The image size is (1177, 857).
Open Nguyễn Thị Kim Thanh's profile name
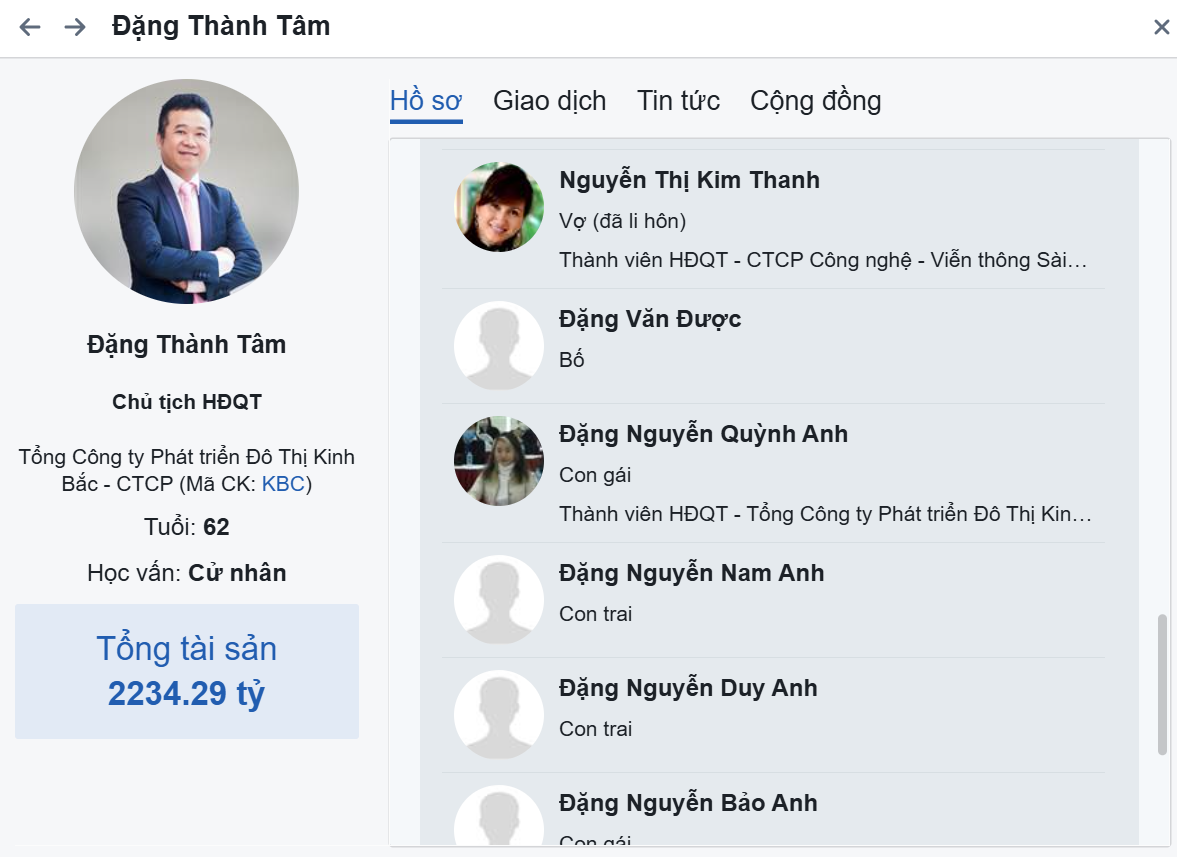pyautogui.click(x=690, y=180)
